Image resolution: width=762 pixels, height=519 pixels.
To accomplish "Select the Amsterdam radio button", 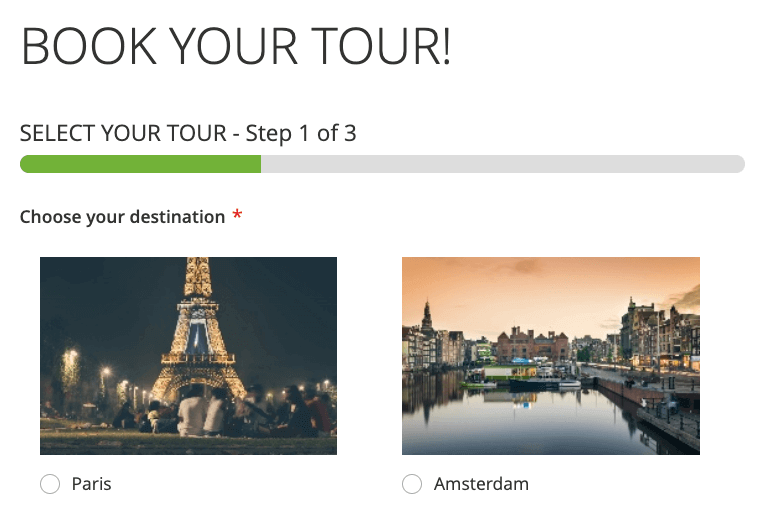I will point(411,485).
